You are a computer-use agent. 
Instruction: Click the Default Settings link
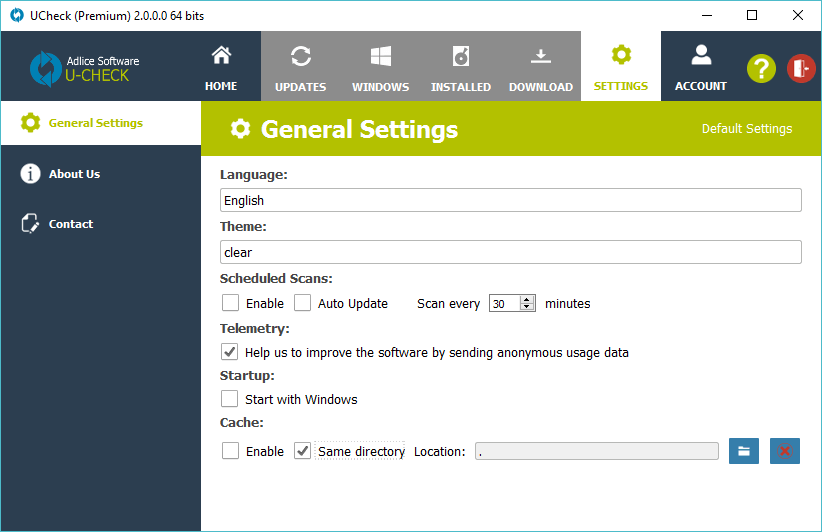pos(746,129)
